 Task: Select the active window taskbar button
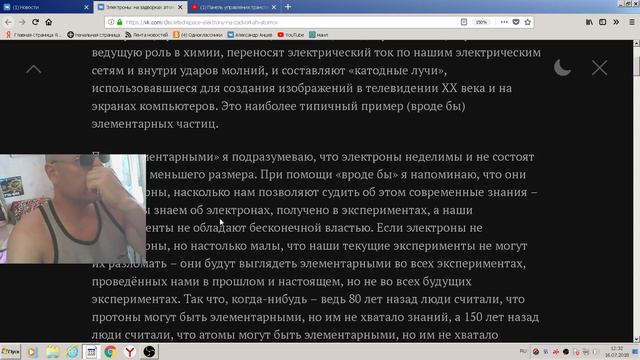tap(91, 351)
